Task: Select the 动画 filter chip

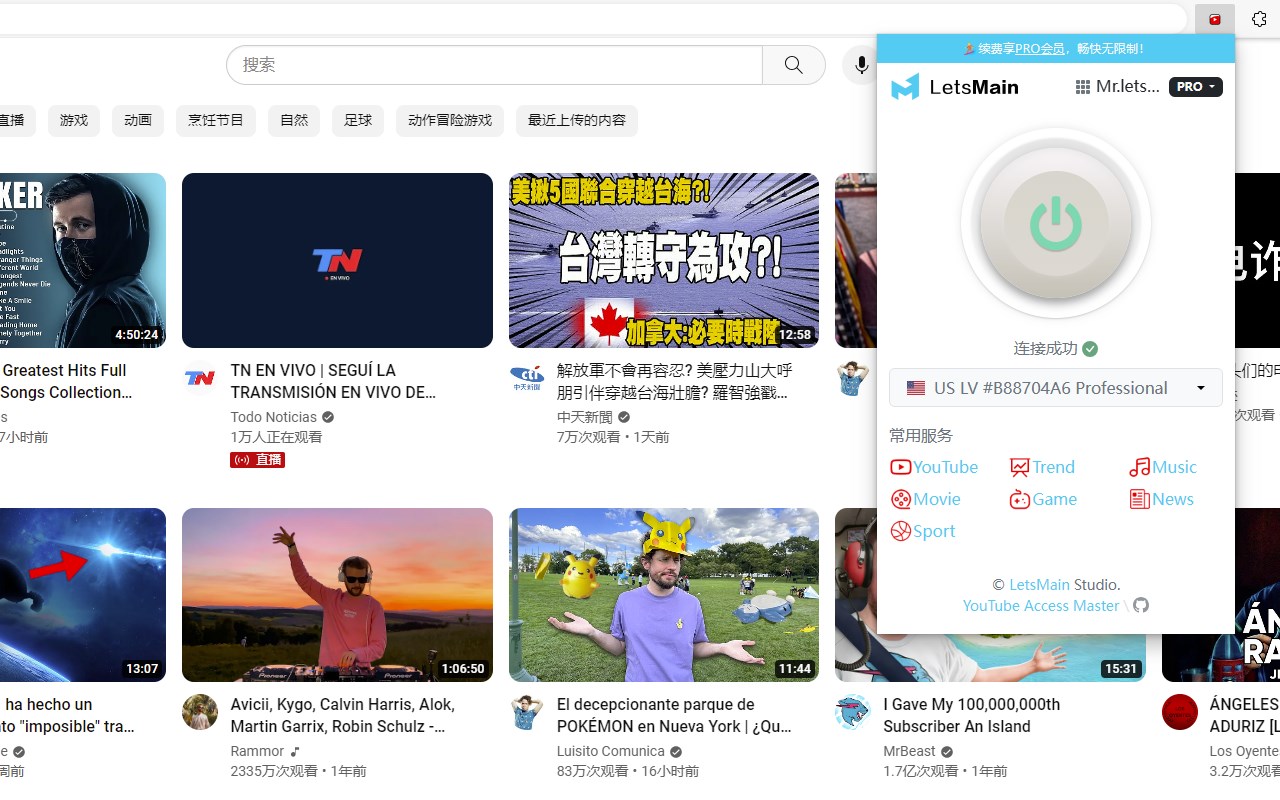Action: point(138,120)
